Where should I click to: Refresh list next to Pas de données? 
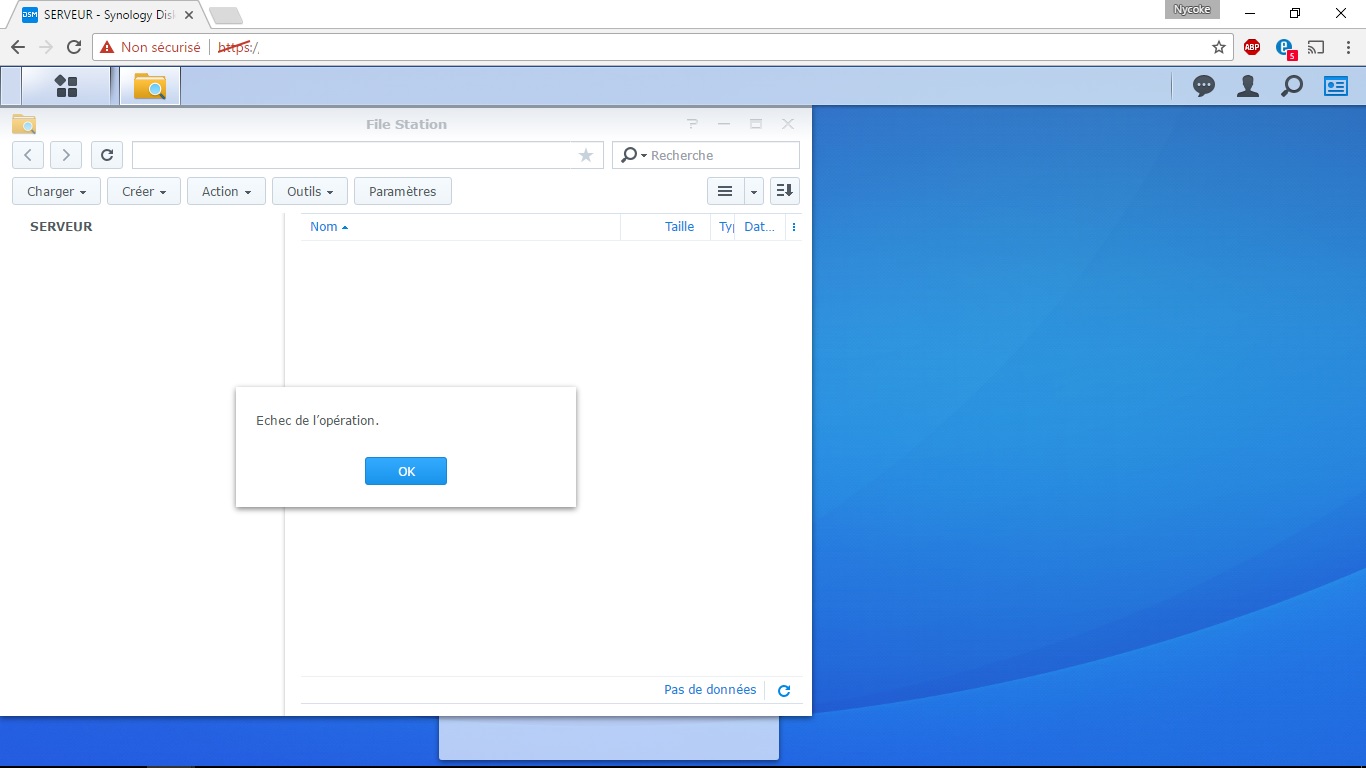click(784, 691)
